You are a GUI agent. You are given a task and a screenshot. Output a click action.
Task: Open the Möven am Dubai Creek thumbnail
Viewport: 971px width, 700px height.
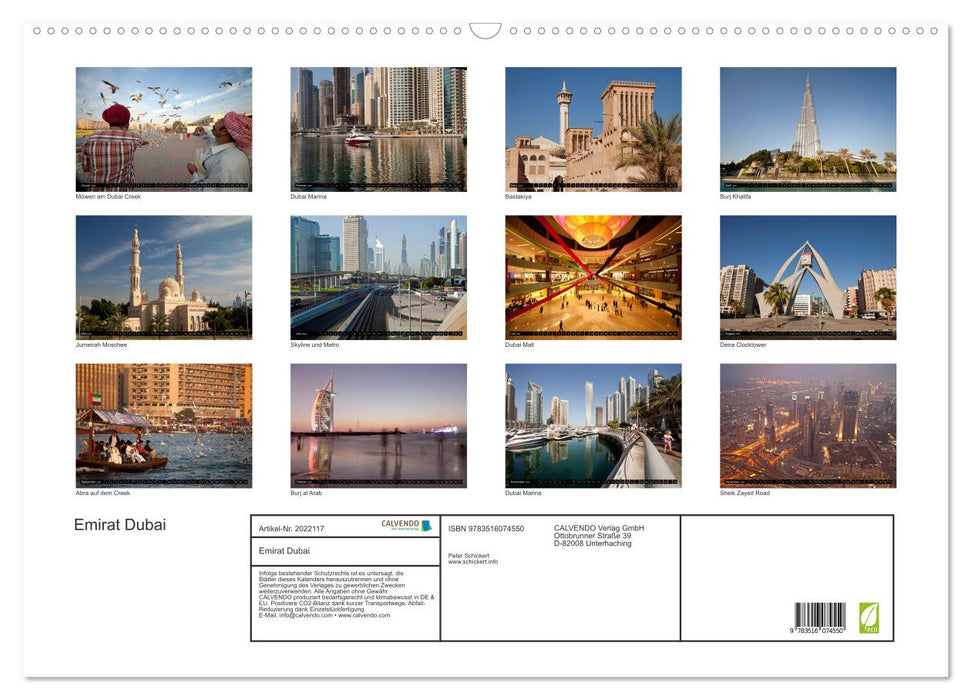click(164, 128)
